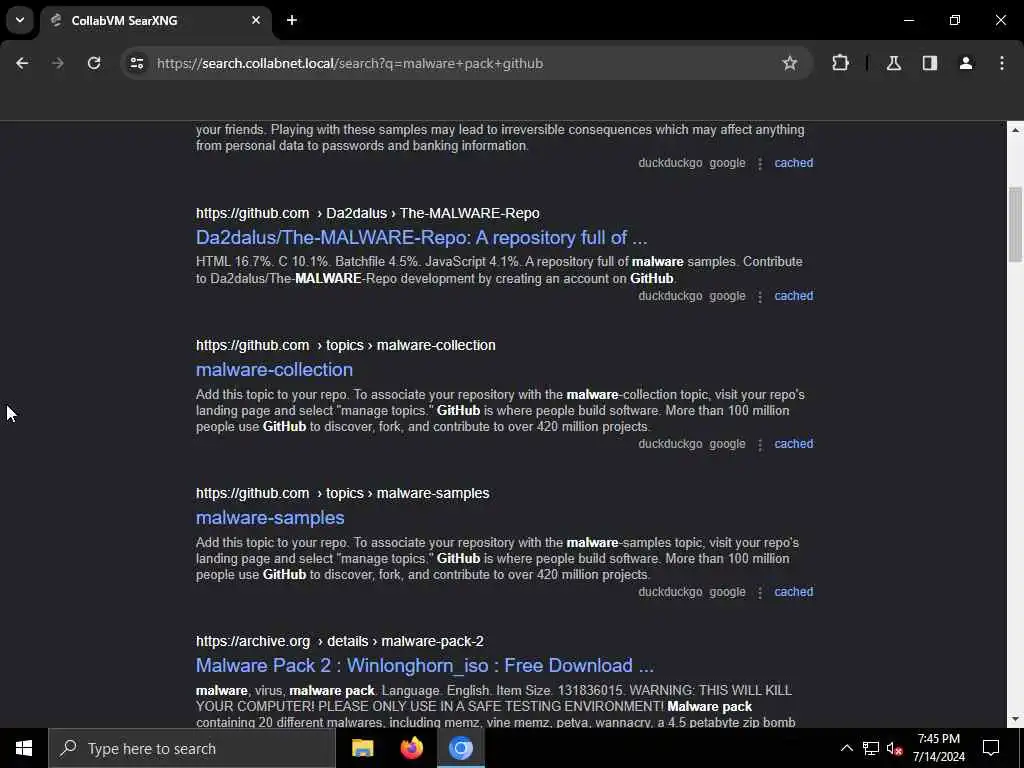Image resolution: width=1024 pixels, height=768 pixels.
Task: Click the github.com The-MALWARE-Repo URL breadcrumb
Action: coord(368,214)
